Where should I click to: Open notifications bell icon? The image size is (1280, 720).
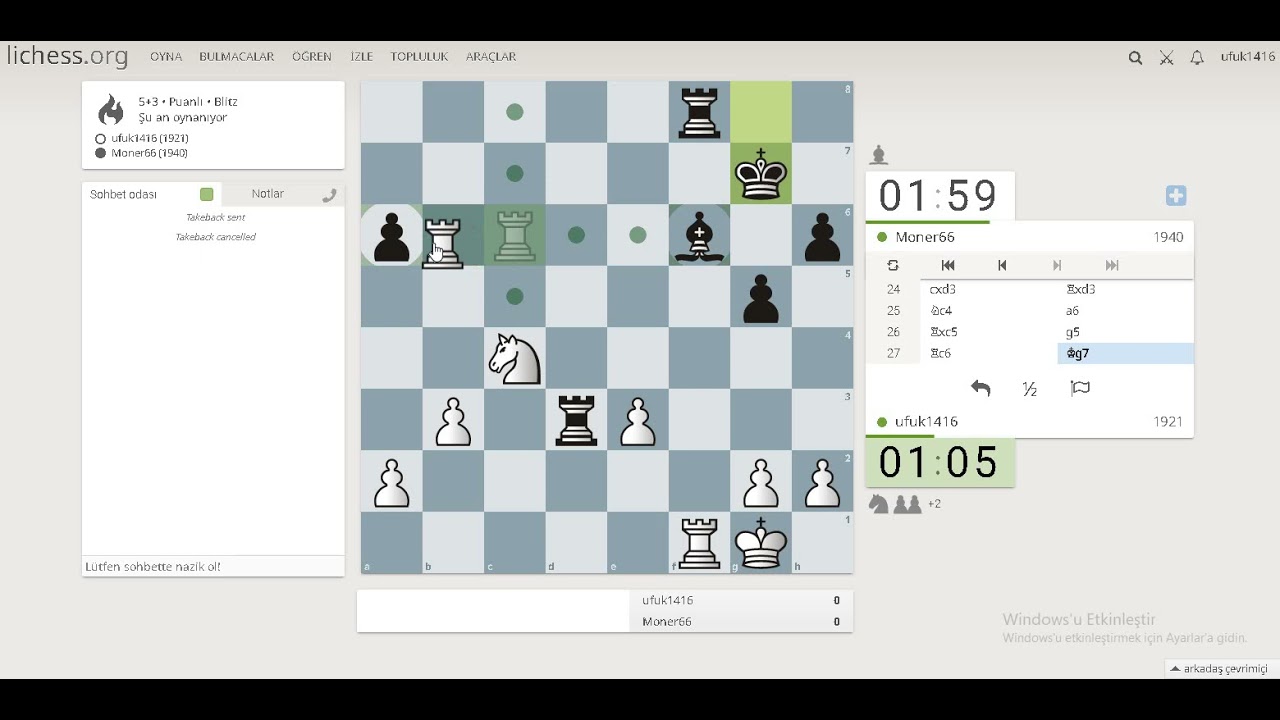pos(1197,58)
